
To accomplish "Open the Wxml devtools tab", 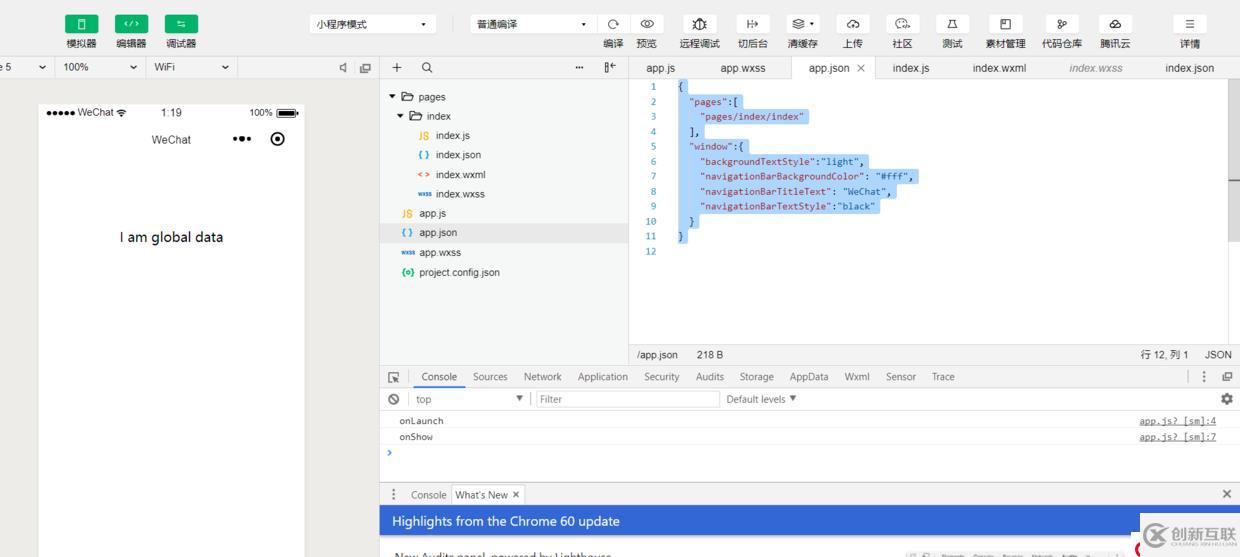I will 857,377.
